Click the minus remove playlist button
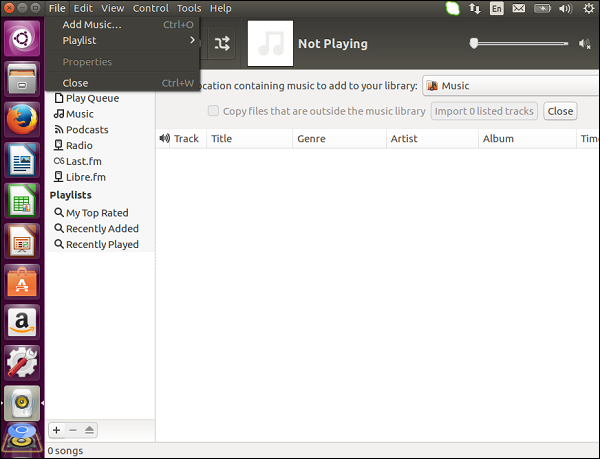 pos(73,430)
